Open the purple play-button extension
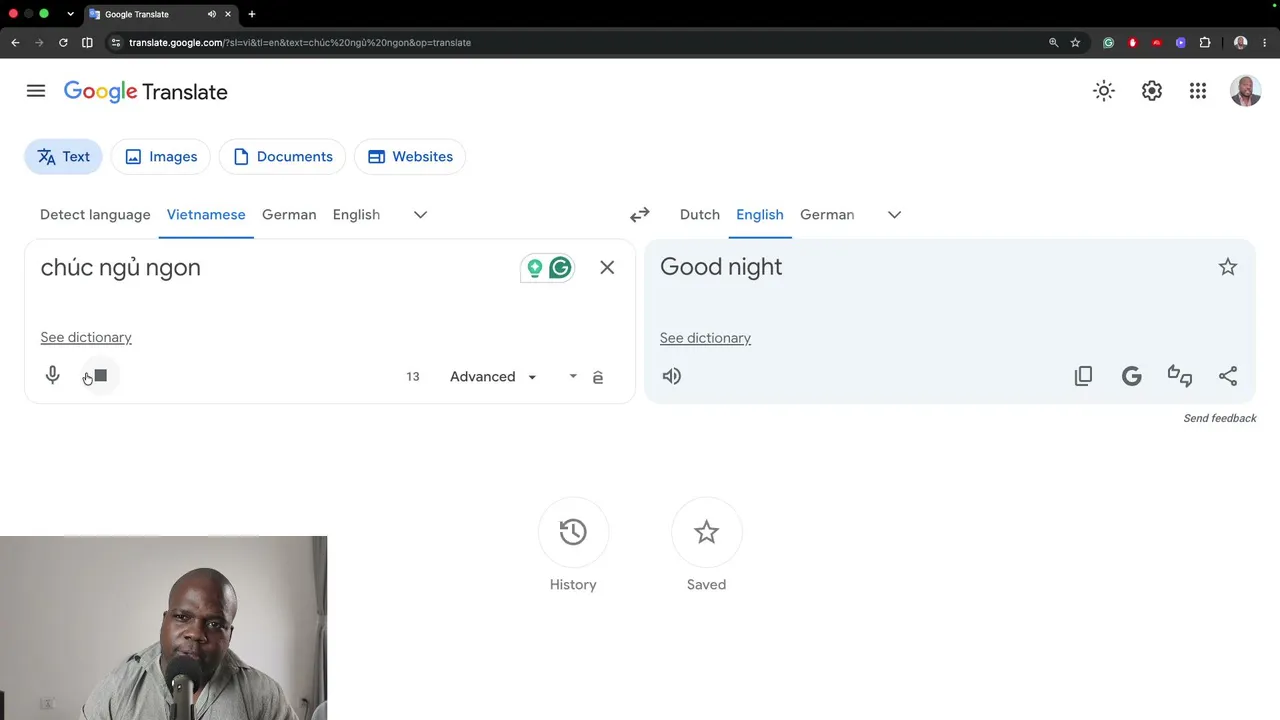 pos(1181,43)
